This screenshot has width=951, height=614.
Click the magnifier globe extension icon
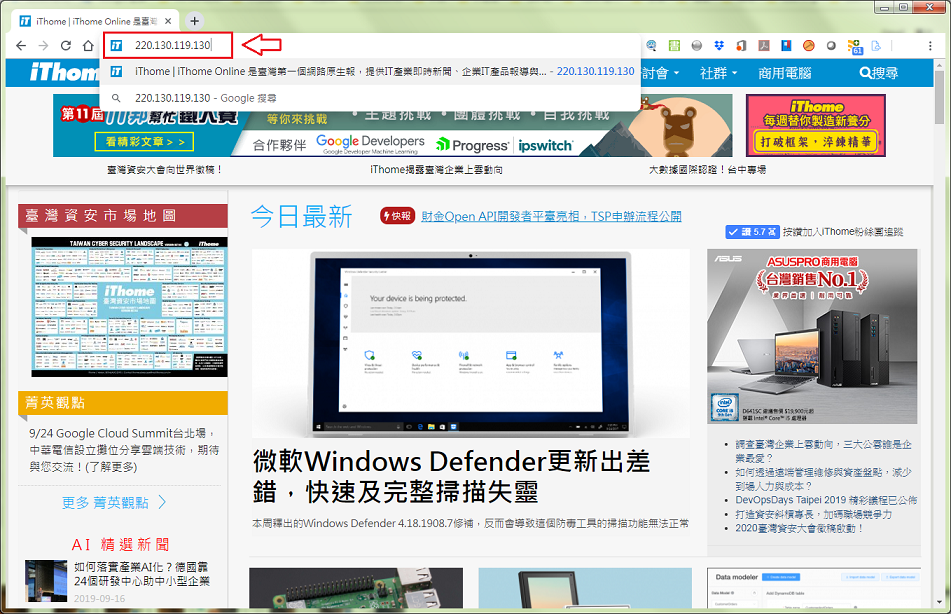coord(651,46)
